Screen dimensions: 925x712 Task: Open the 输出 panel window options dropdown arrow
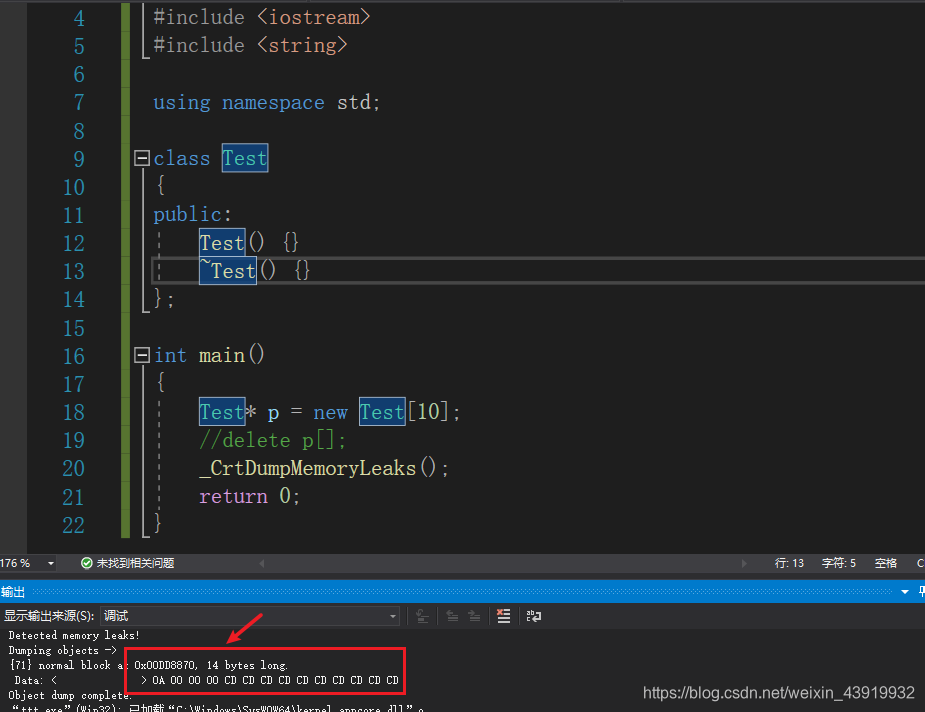coord(905,592)
